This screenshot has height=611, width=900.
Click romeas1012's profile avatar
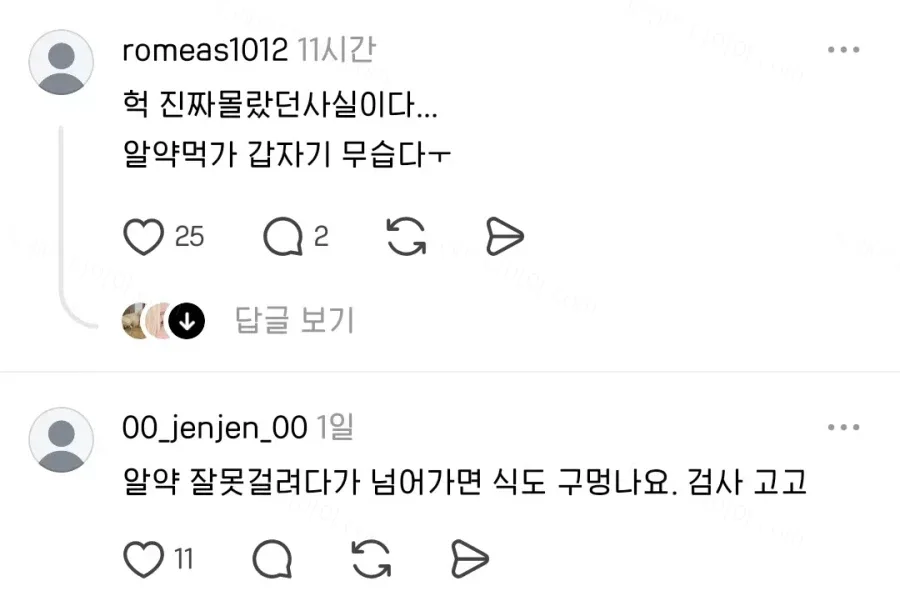[61, 62]
